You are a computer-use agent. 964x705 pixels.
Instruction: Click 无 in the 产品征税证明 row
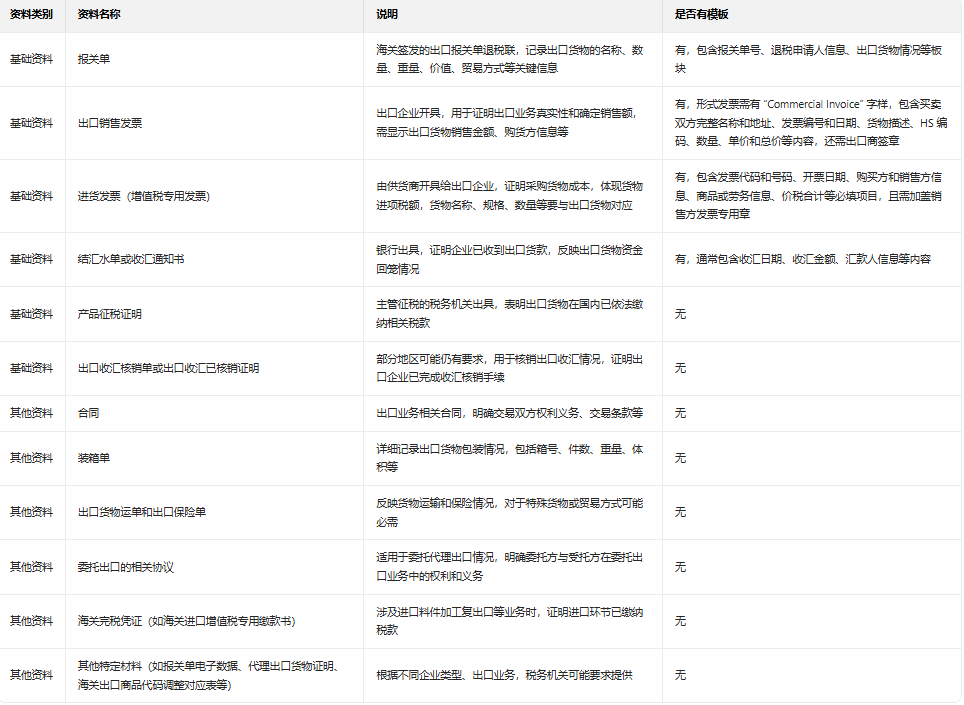[x=680, y=314]
